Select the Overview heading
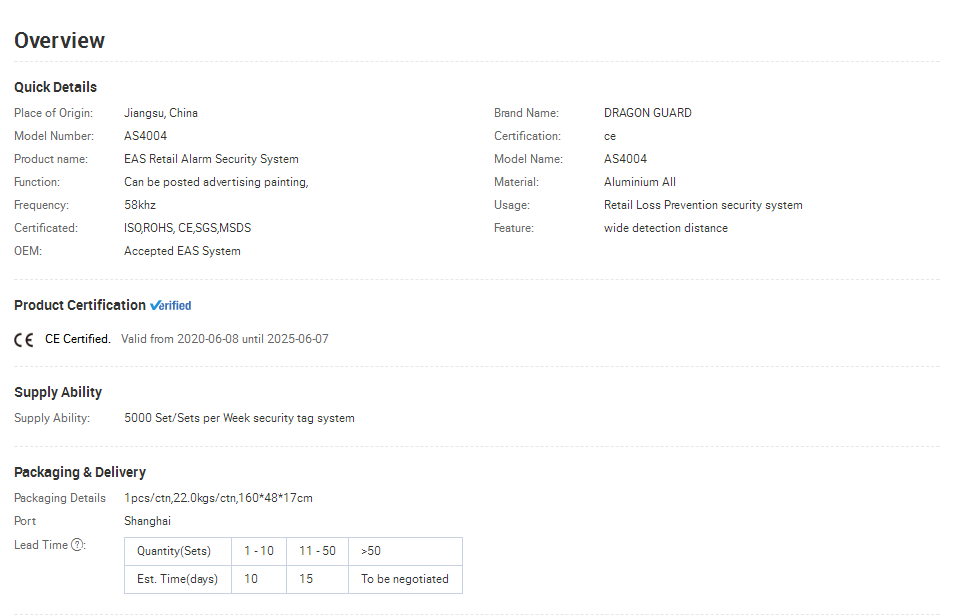Screen dimensions: 953x616 click(x=60, y=41)
